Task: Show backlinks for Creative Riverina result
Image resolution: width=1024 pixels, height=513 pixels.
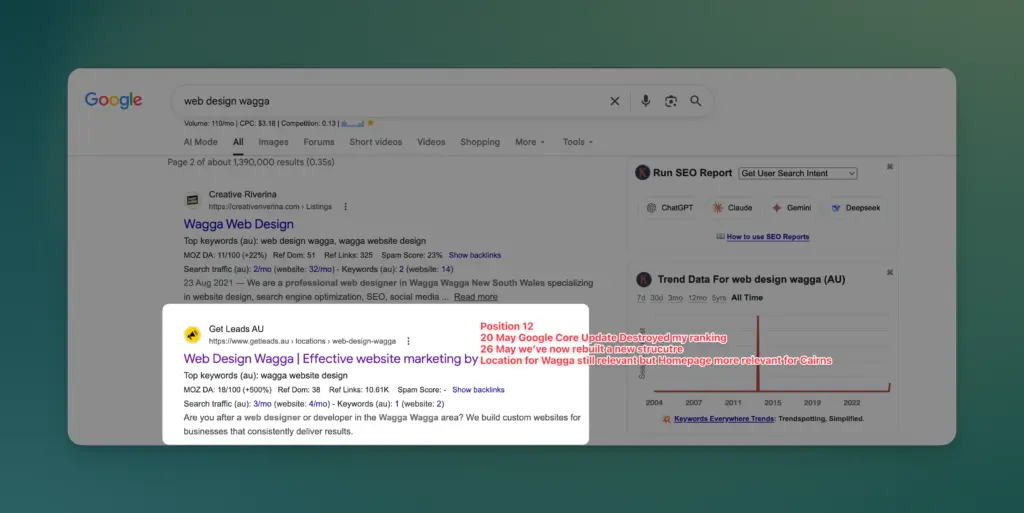Action: coord(475,255)
